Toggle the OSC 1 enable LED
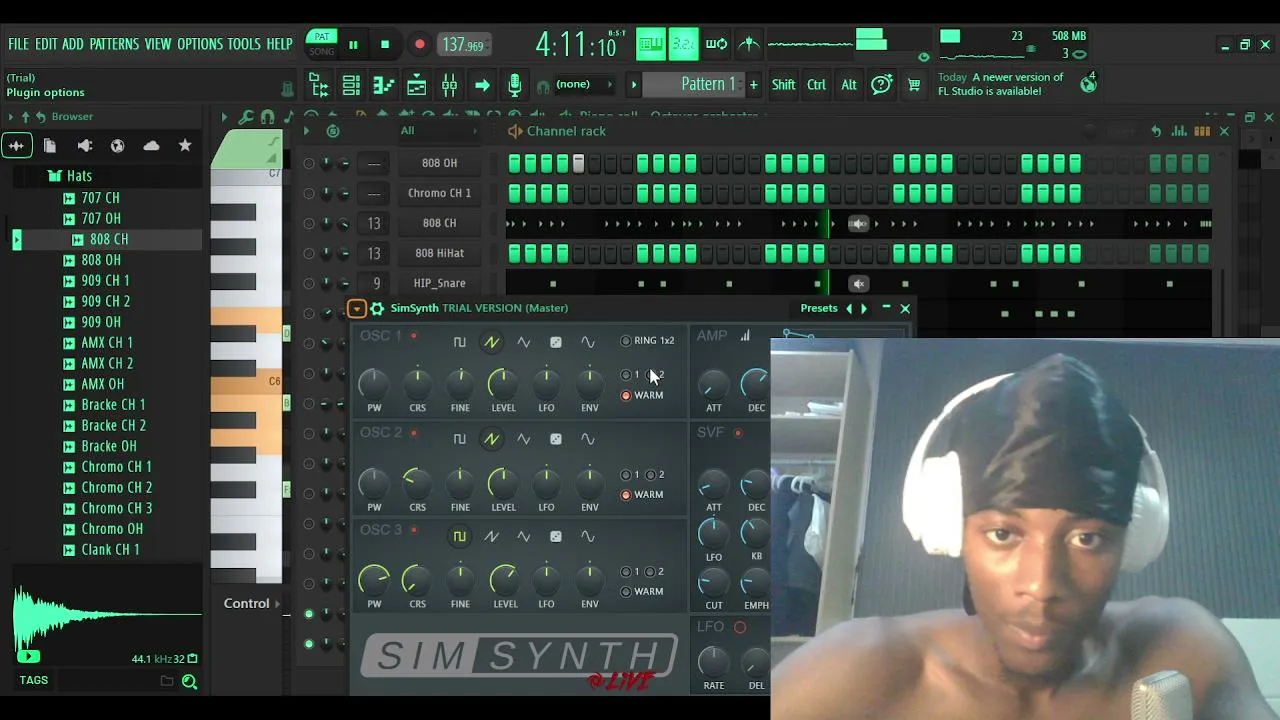1280x720 pixels. [x=413, y=336]
